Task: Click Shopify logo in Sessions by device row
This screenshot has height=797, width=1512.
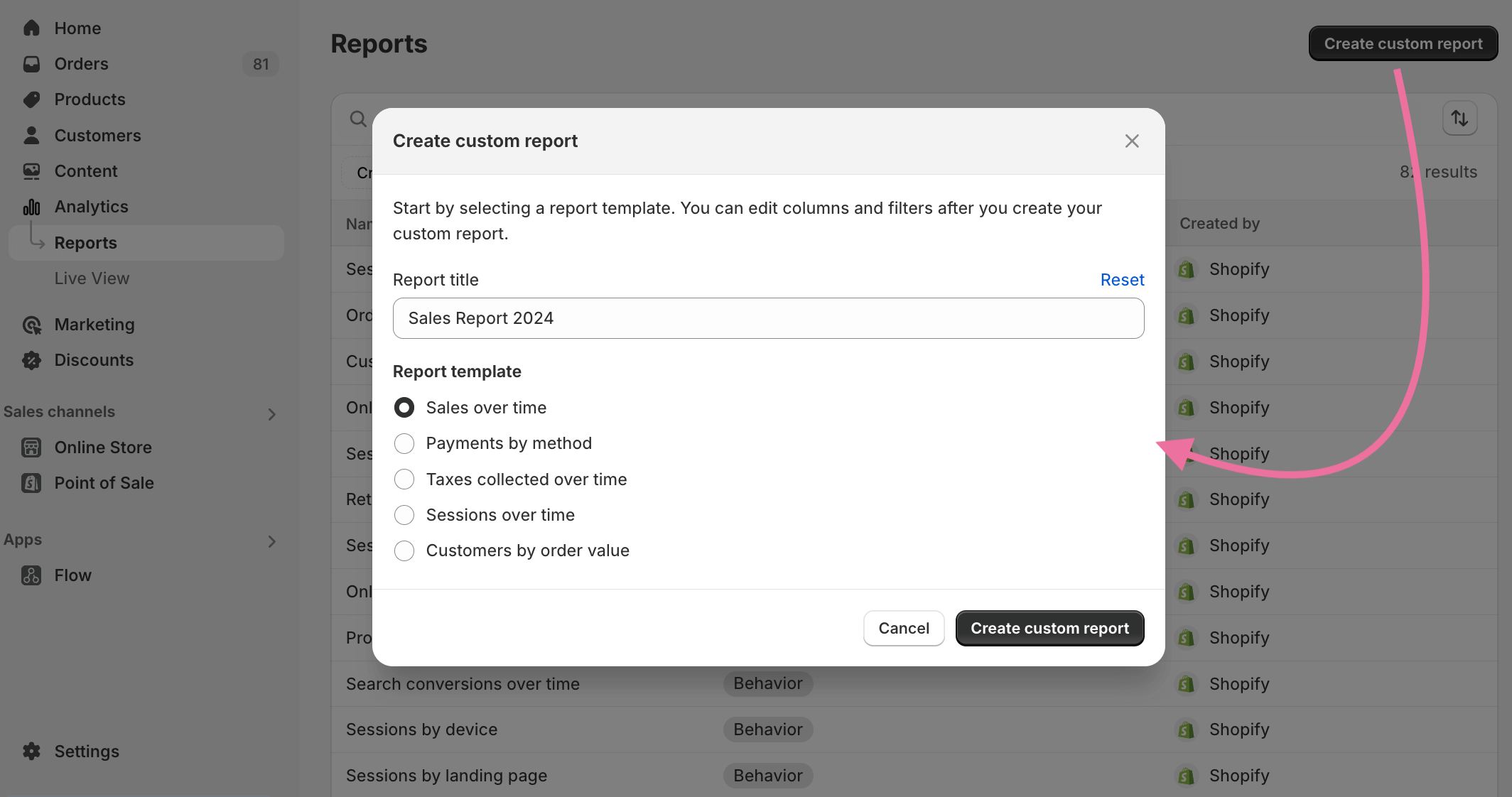Action: (x=1186, y=730)
